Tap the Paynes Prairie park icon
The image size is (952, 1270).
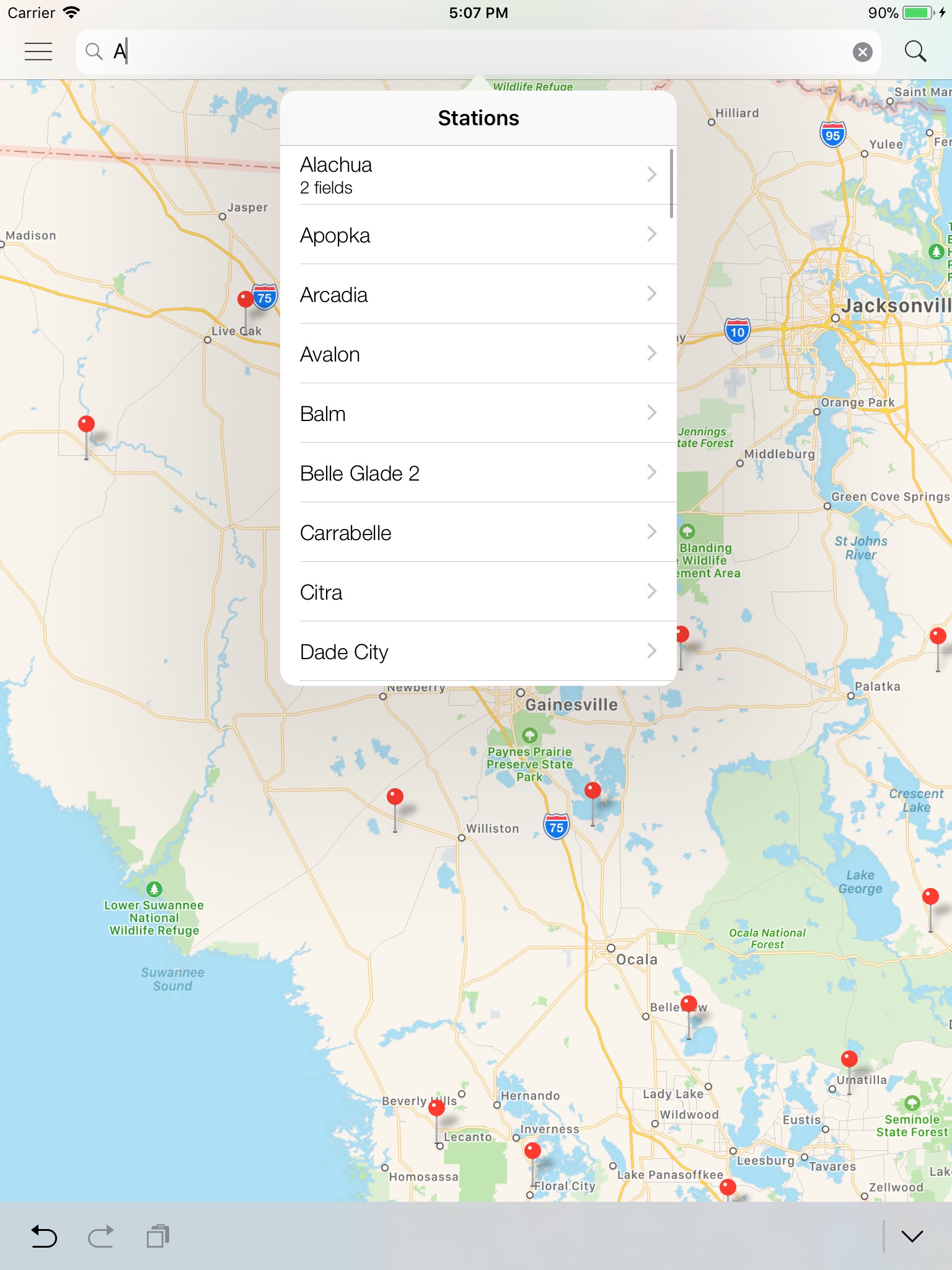(x=529, y=735)
